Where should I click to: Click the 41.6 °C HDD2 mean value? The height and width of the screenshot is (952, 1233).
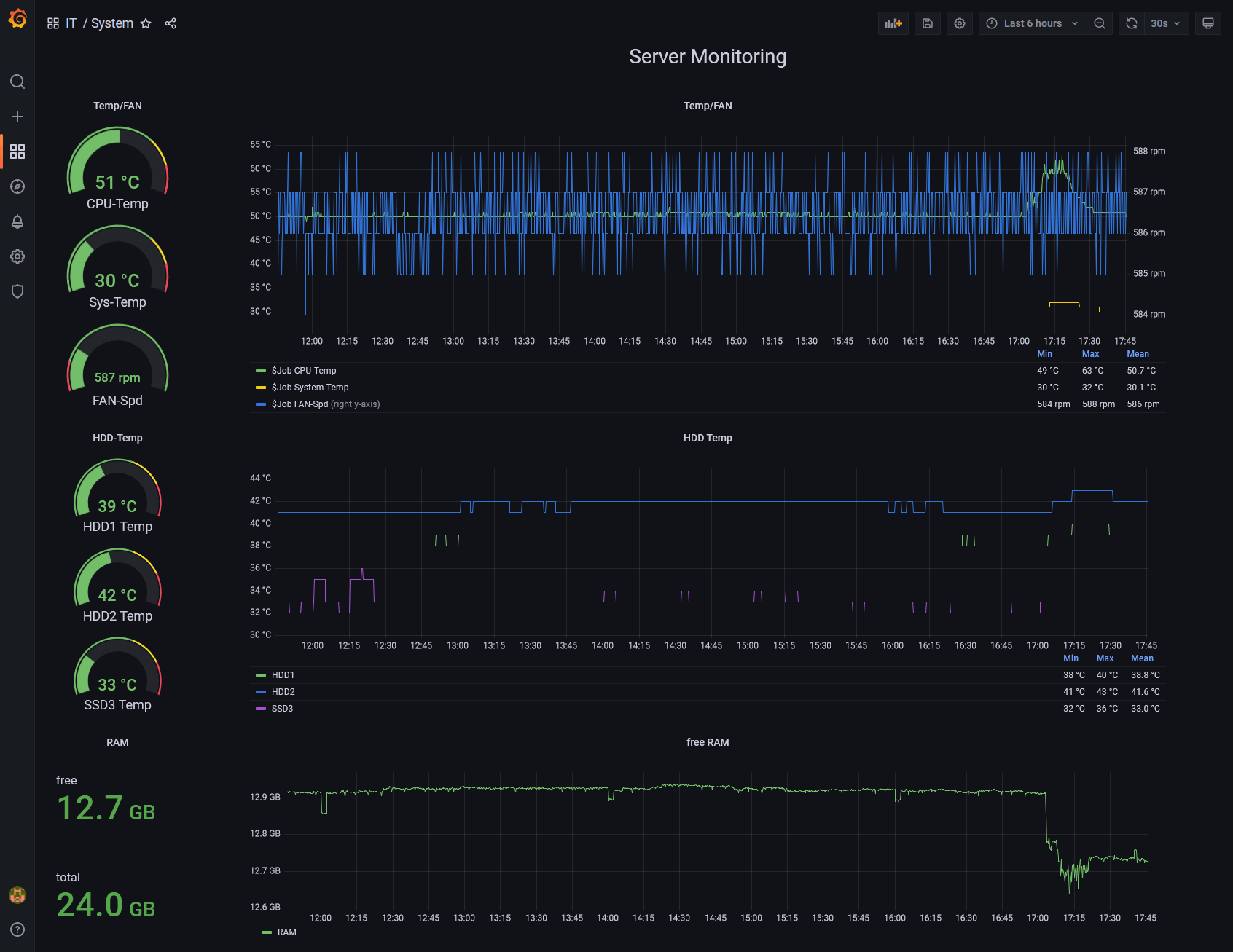[x=1146, y=692]
